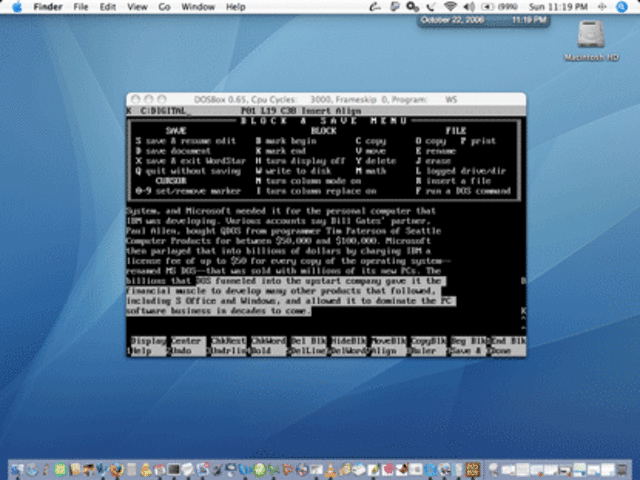
Task: Open the Window menu
Action: 198,7
